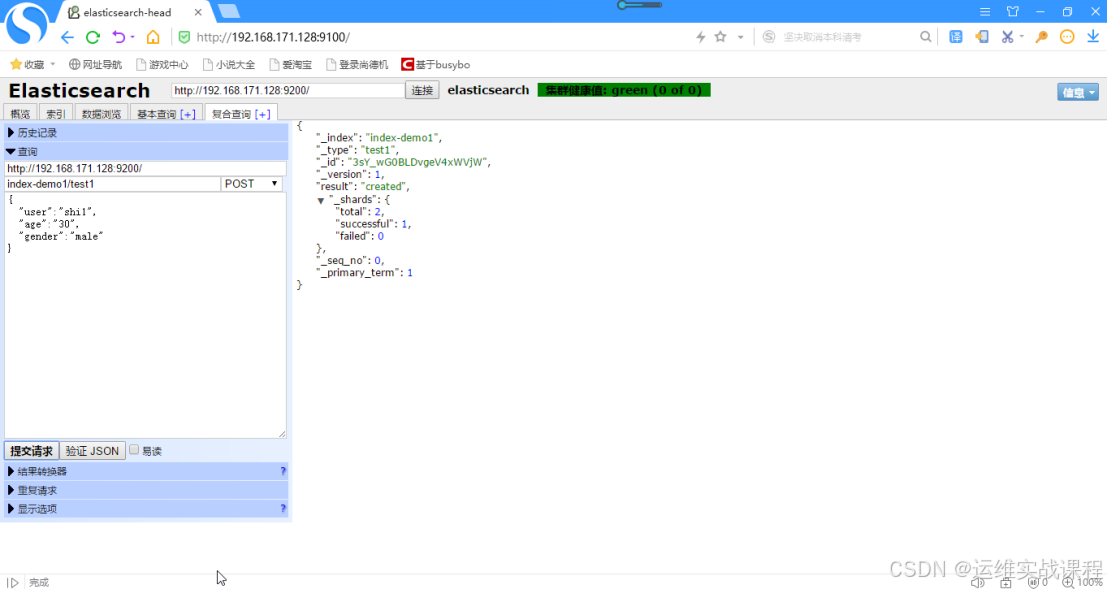
Task: Open the star-button dropdown arrow
Action: pos(741,37)
